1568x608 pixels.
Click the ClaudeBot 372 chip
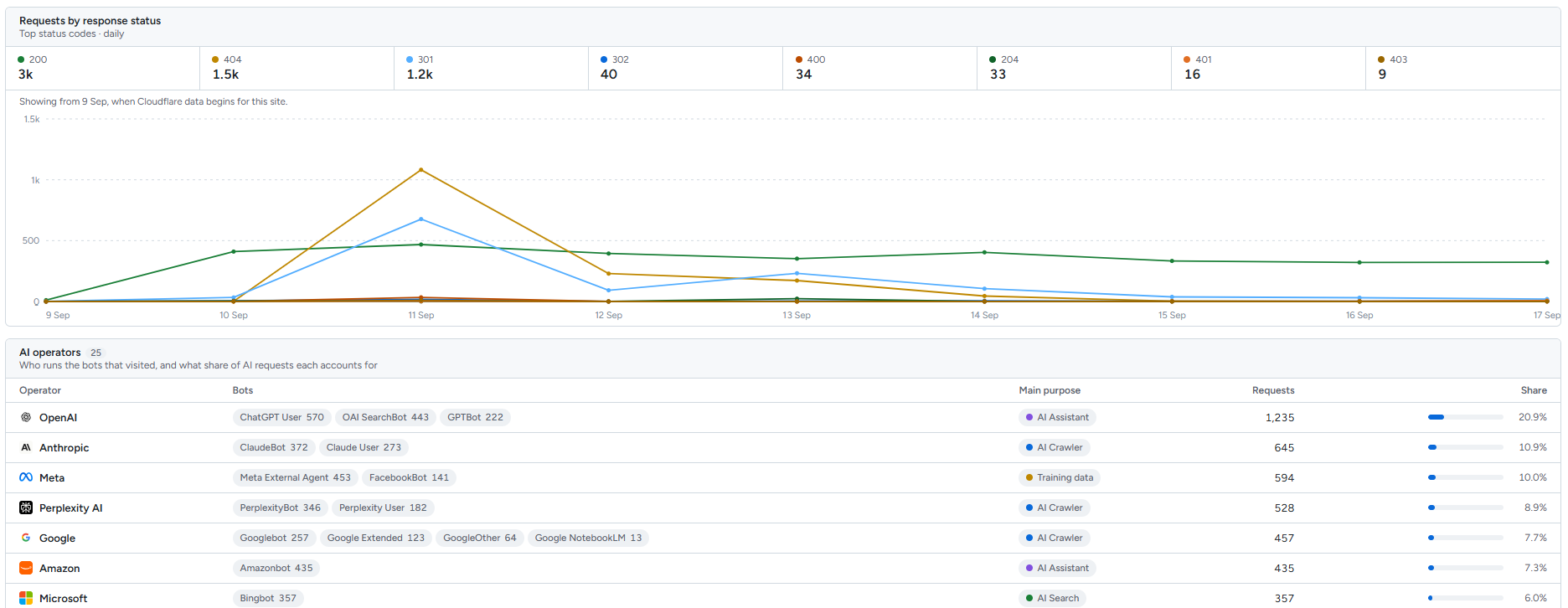[274, 447]
